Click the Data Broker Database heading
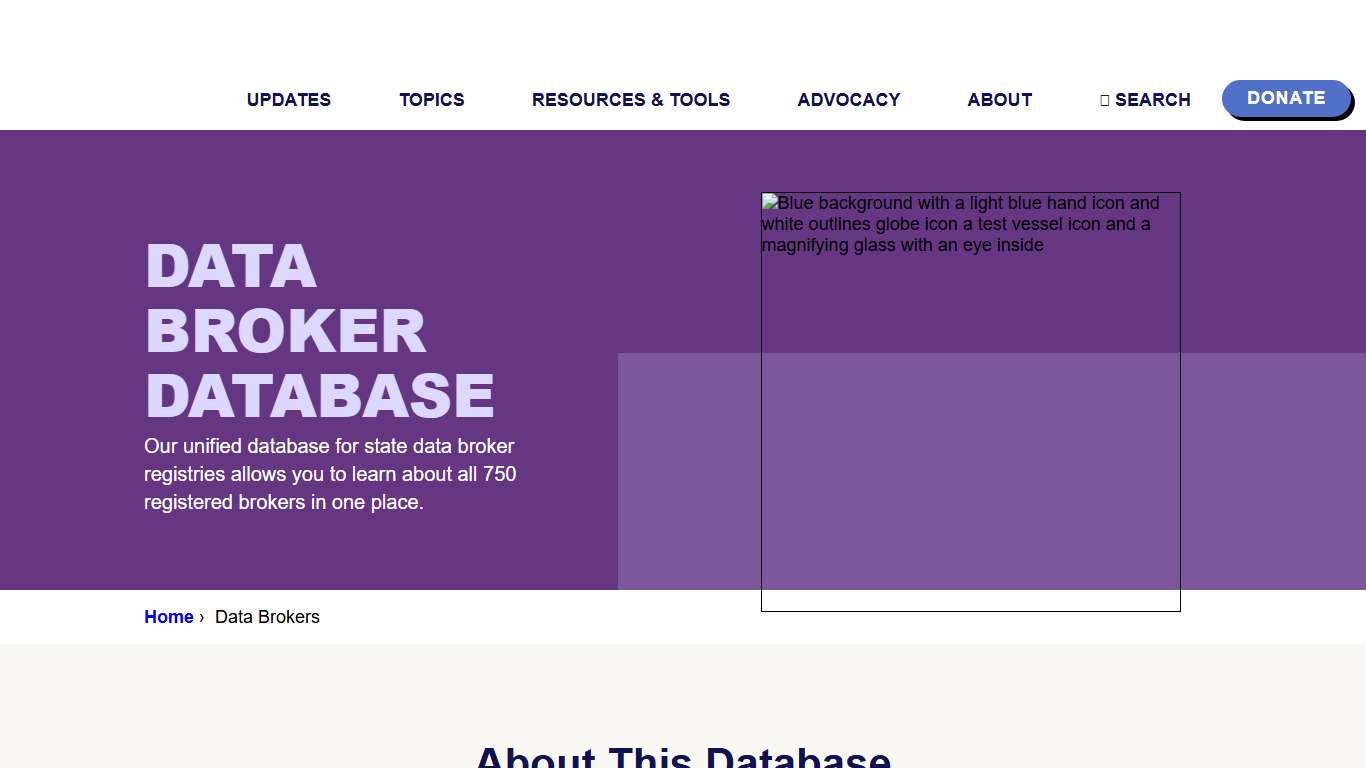1366x768 pixels. pos(318,330)
